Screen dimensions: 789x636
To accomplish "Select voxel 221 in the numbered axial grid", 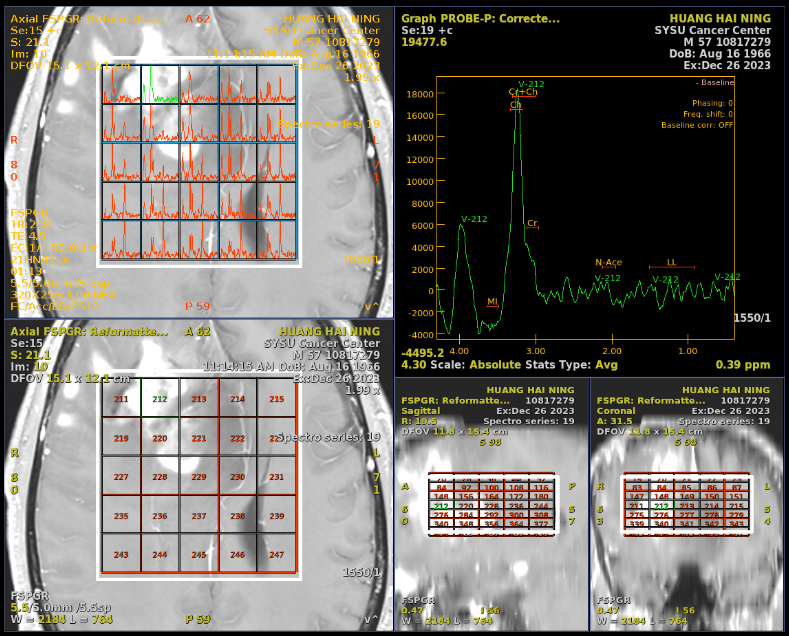I will coord(199,438).
